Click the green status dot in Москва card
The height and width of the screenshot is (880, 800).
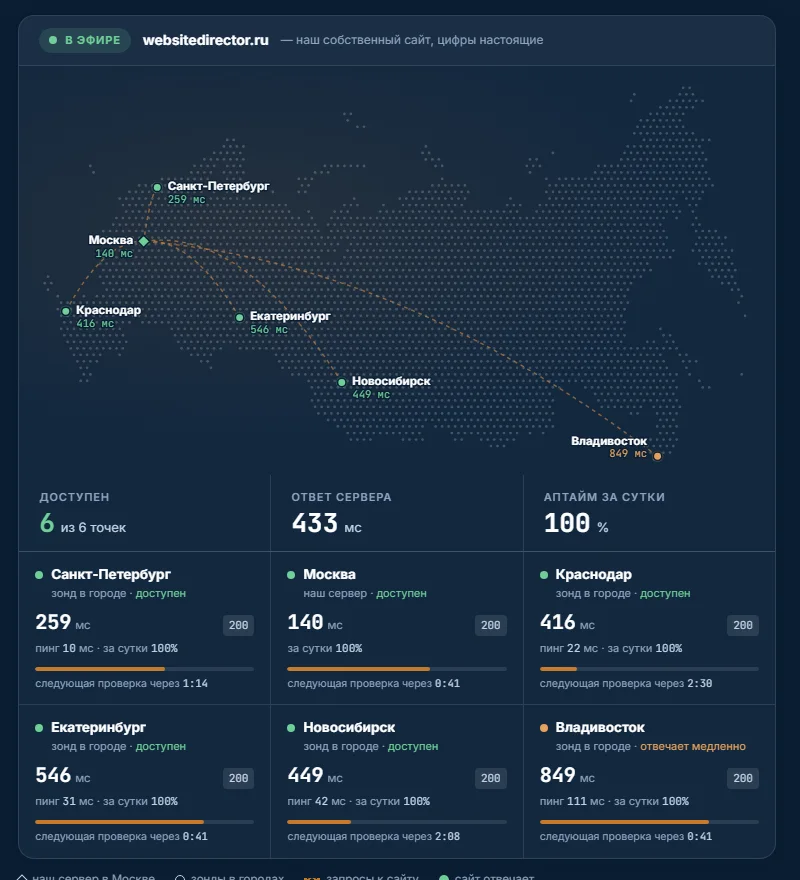pyautogui.click(x=291, y=575)
